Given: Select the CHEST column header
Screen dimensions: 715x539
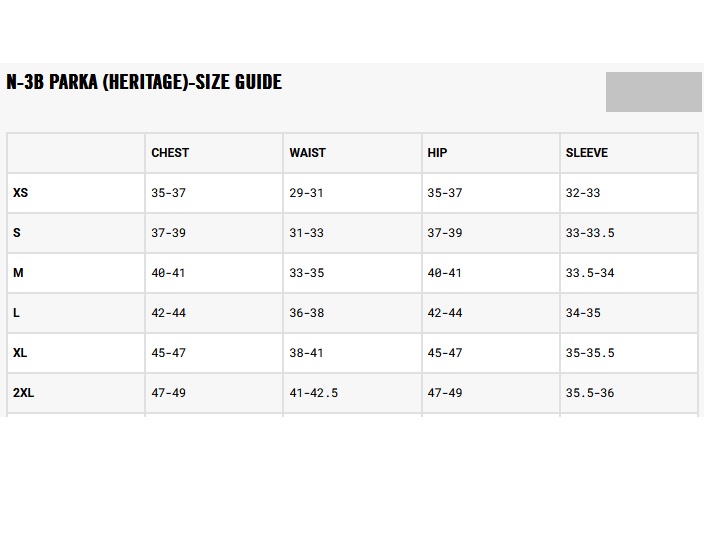Looking at the screenshot, I should pos(170,153).
